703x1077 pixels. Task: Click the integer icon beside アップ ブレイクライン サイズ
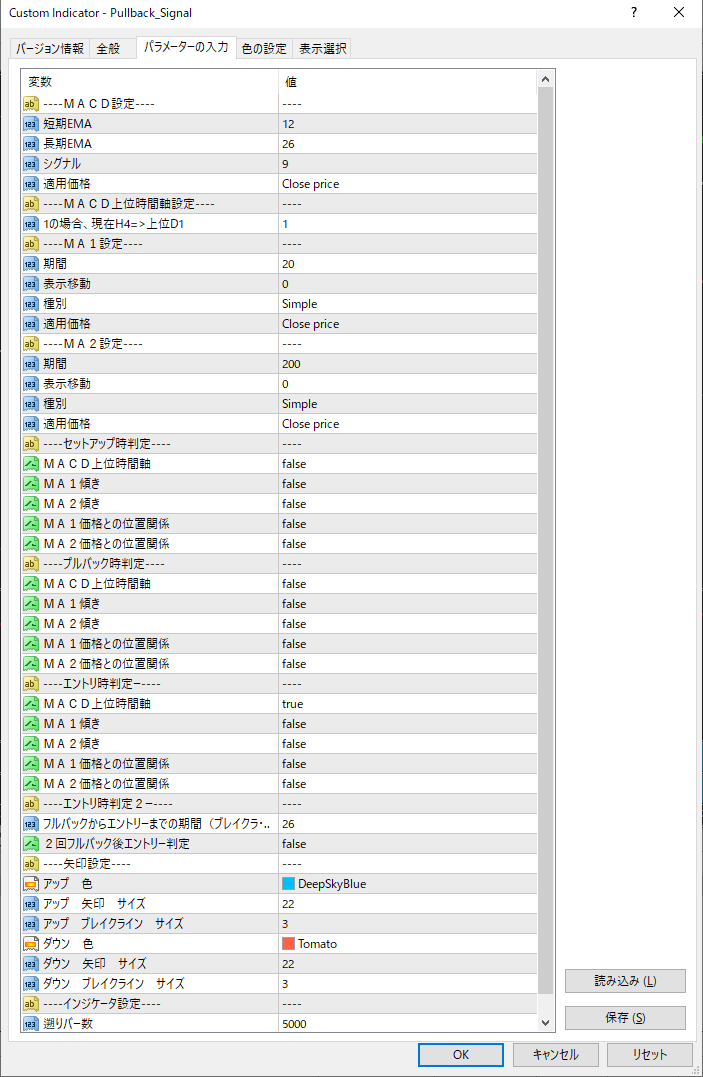[x=31, y=924]
